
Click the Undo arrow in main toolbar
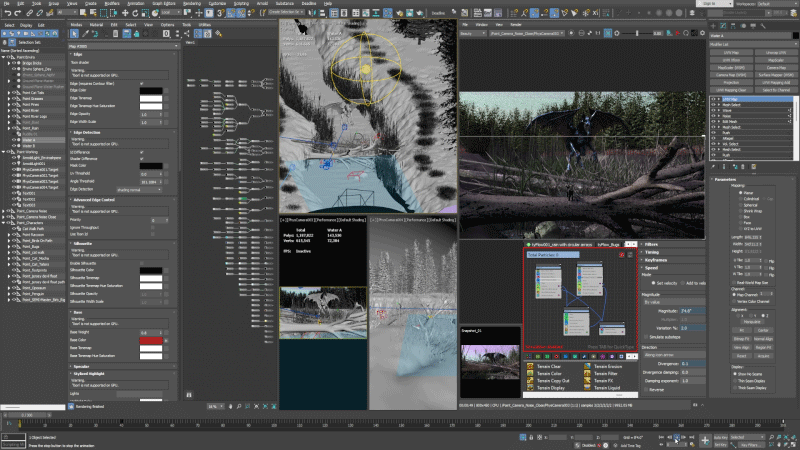6,14
